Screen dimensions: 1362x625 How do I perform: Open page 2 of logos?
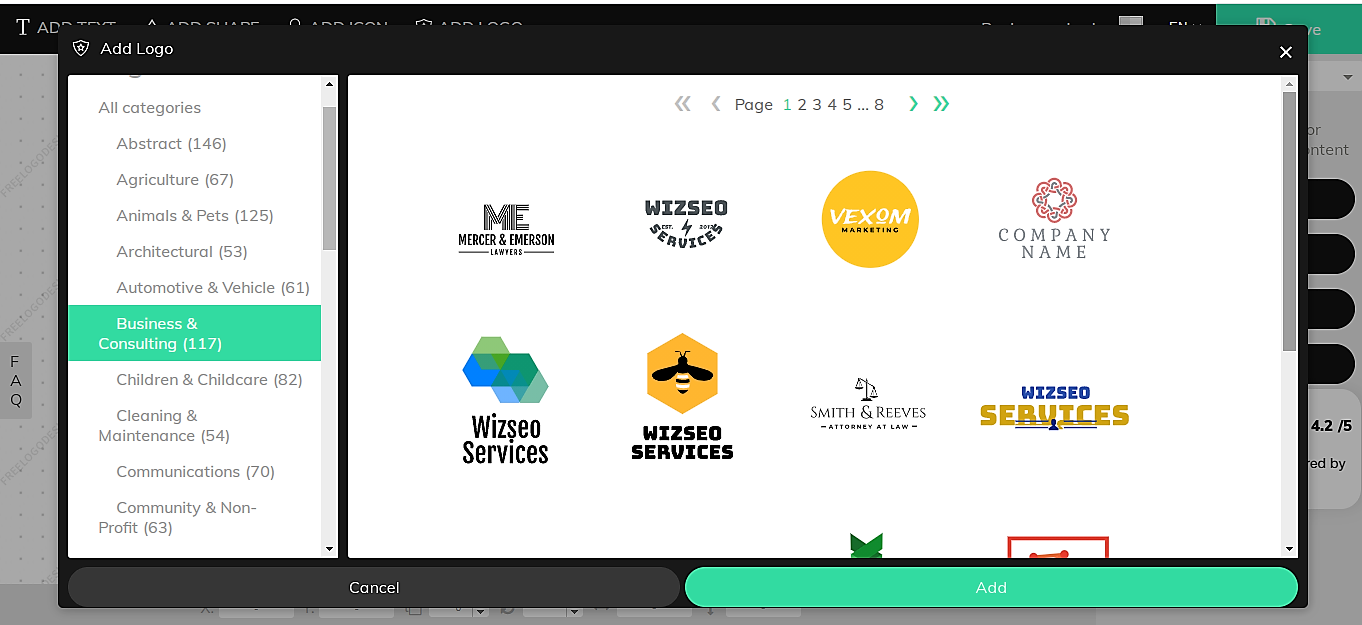tap(802, 104)
